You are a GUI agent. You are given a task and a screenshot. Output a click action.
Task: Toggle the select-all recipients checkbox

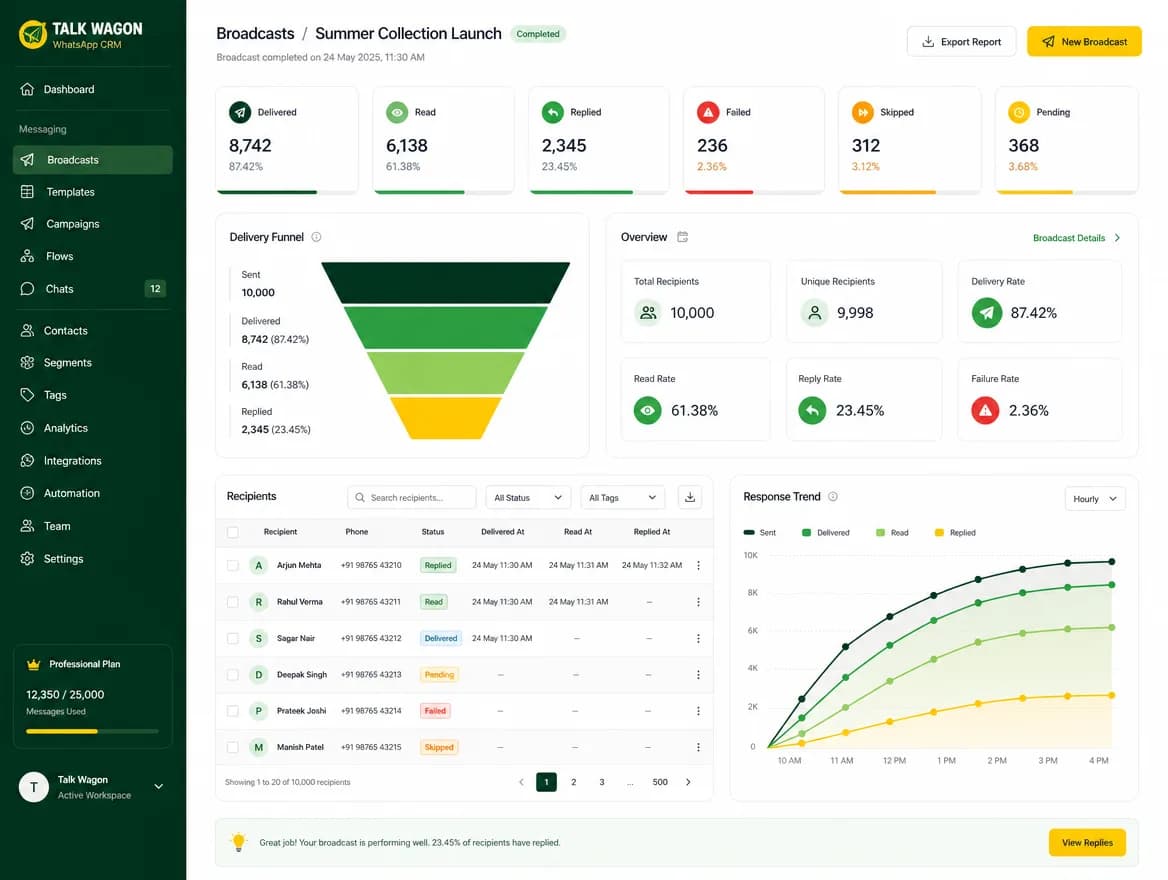(232, 532)
